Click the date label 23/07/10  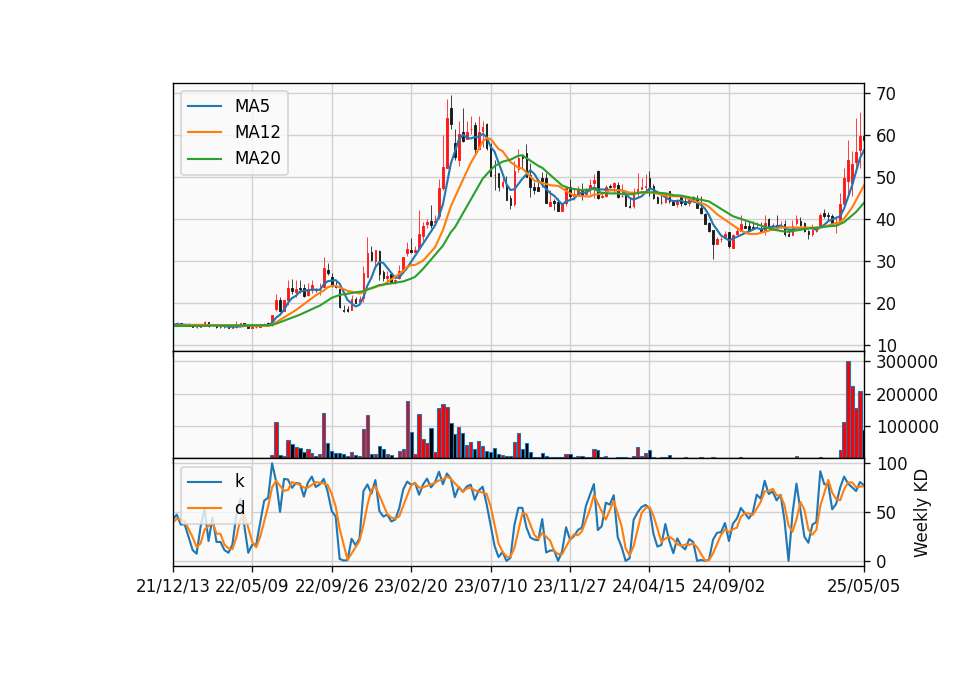(x=490, y=587)
